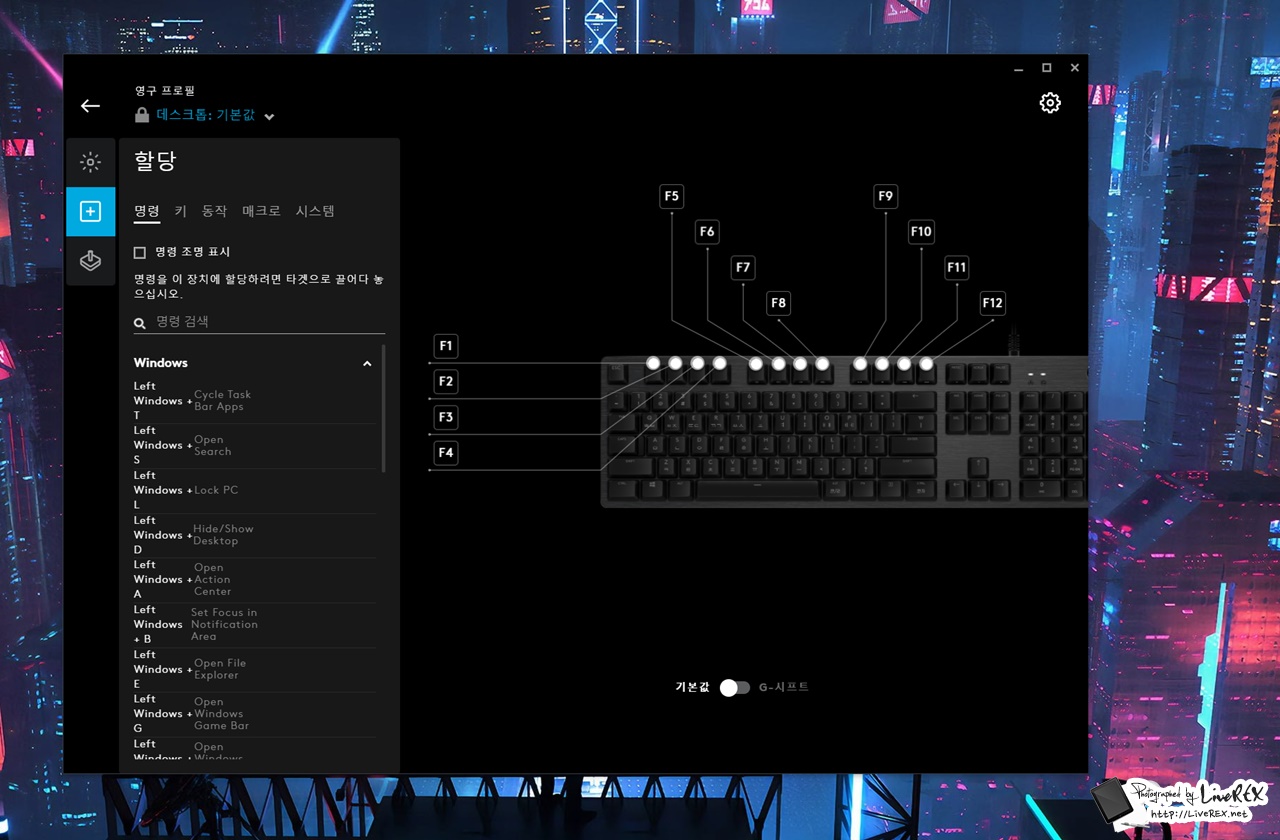
Task: Select the F4 key label
Action: (x=446, y=452)
